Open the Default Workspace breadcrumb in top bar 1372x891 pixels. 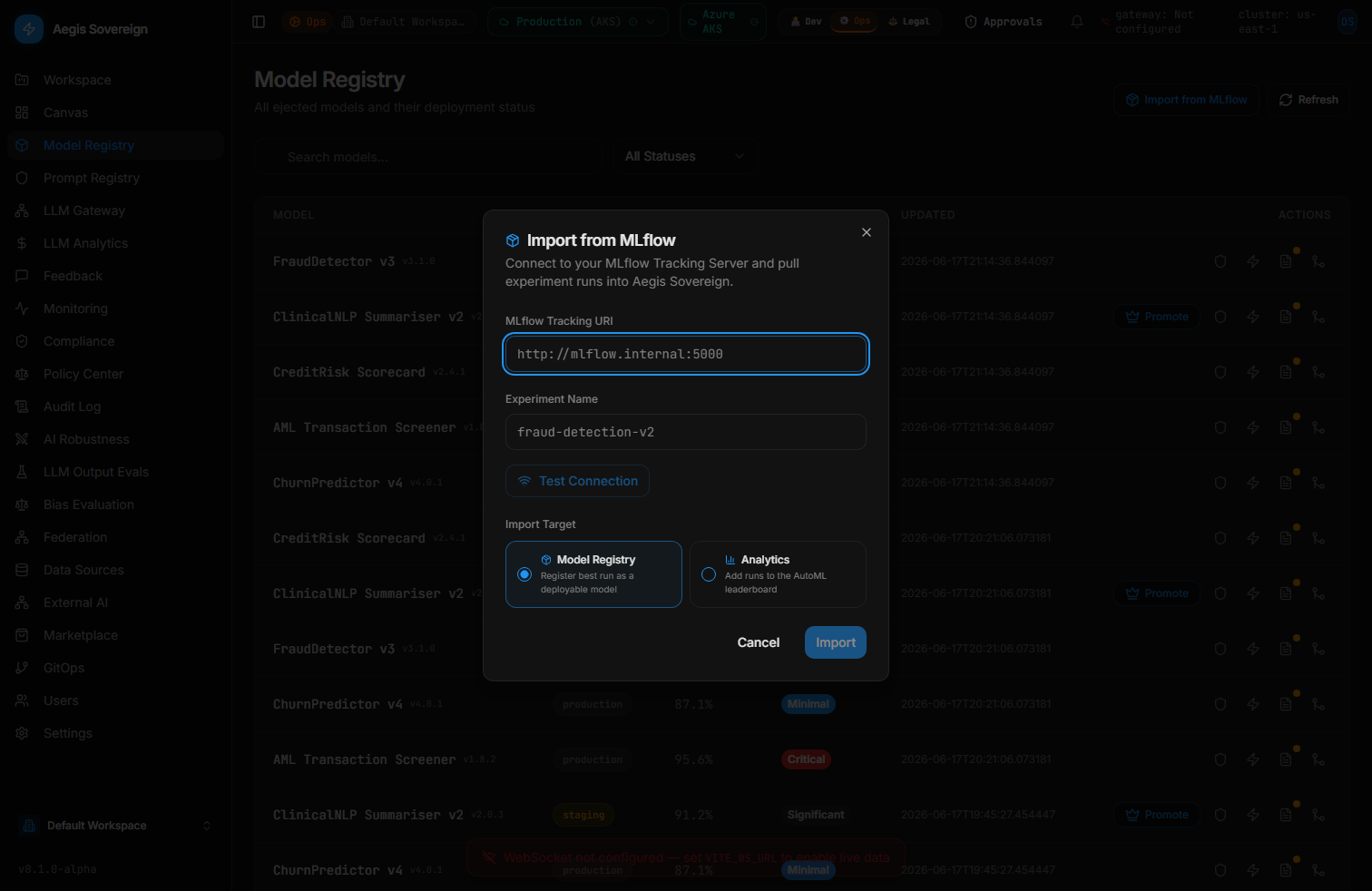tap(403, 22)
